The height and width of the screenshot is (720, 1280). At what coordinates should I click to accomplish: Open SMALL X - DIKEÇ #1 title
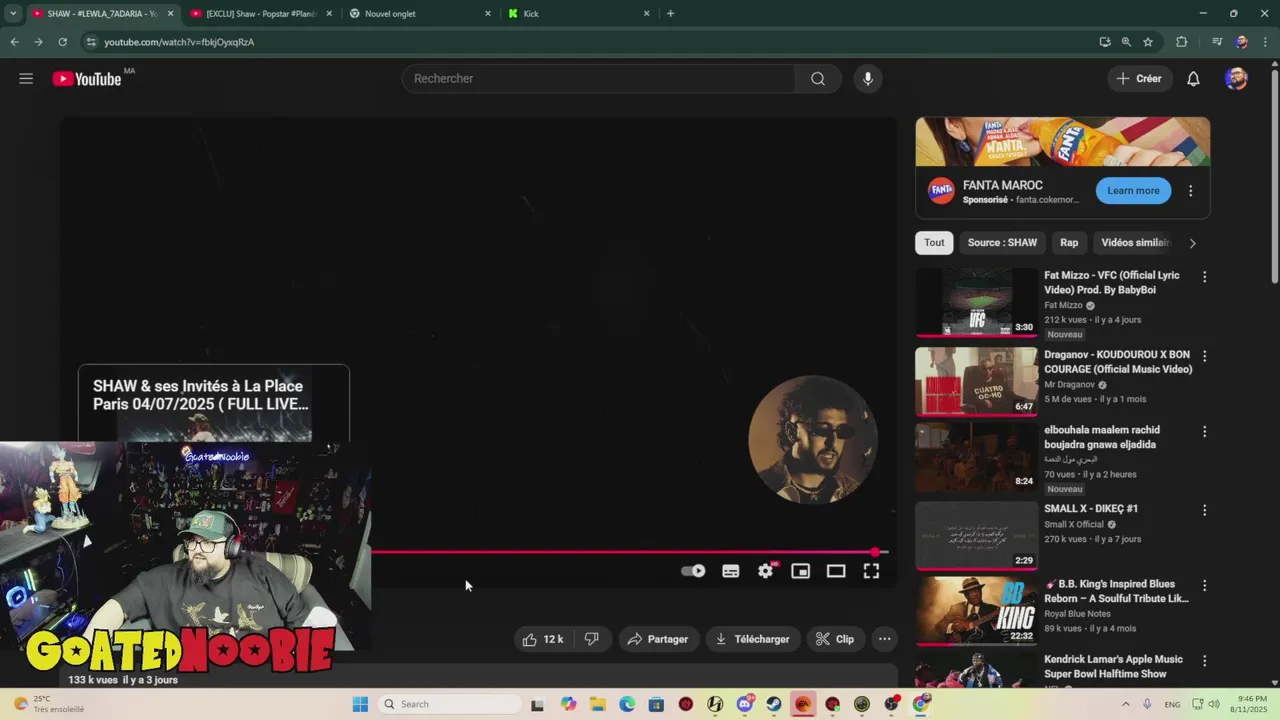(1091, 509)
